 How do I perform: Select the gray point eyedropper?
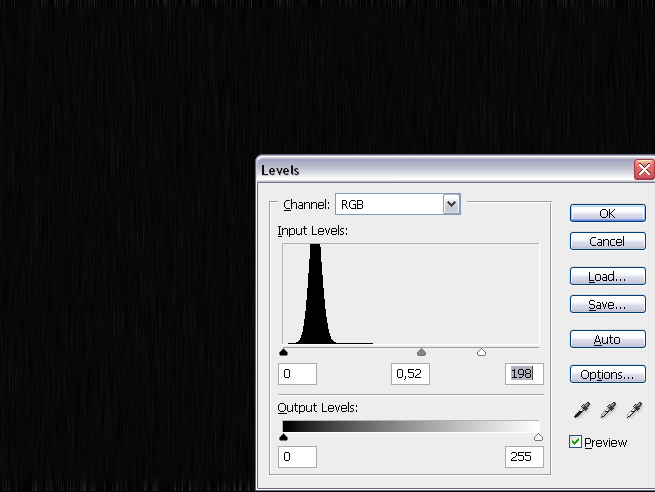[x=608, y=410]
